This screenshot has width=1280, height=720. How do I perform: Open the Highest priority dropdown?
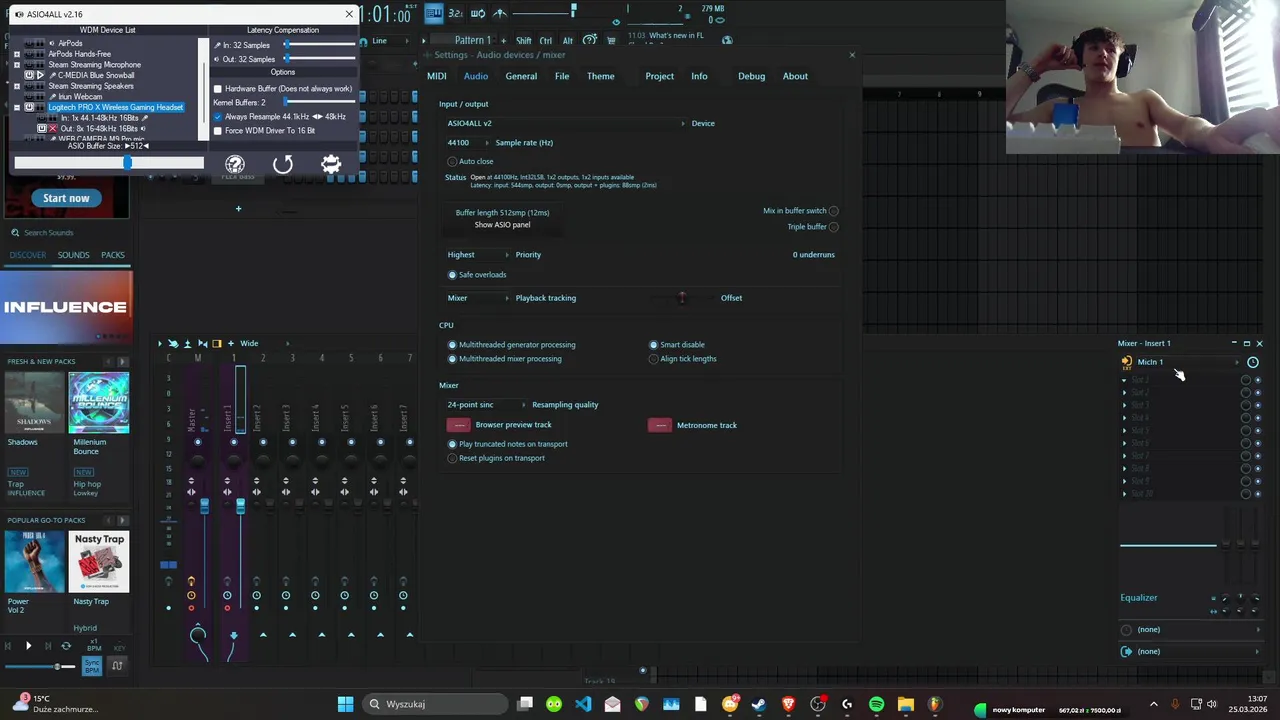click(x=477, y=255)
